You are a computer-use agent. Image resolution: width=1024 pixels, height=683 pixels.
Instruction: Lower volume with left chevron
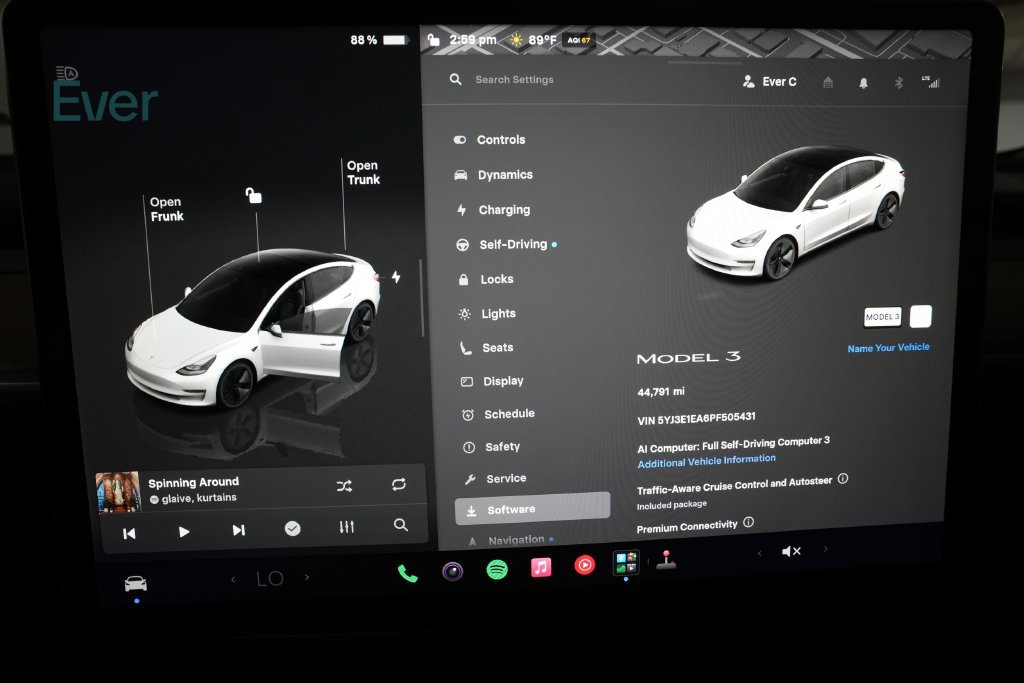pos(760,553)
